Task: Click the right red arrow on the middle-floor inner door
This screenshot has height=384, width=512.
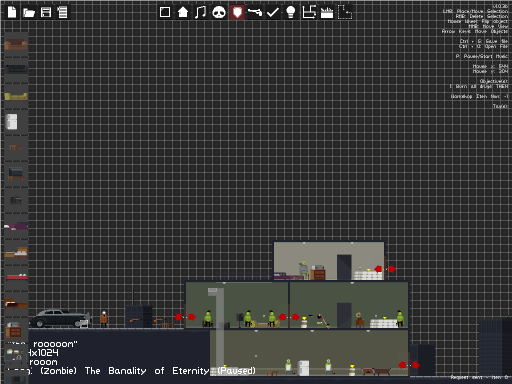Action: point(296,317)
